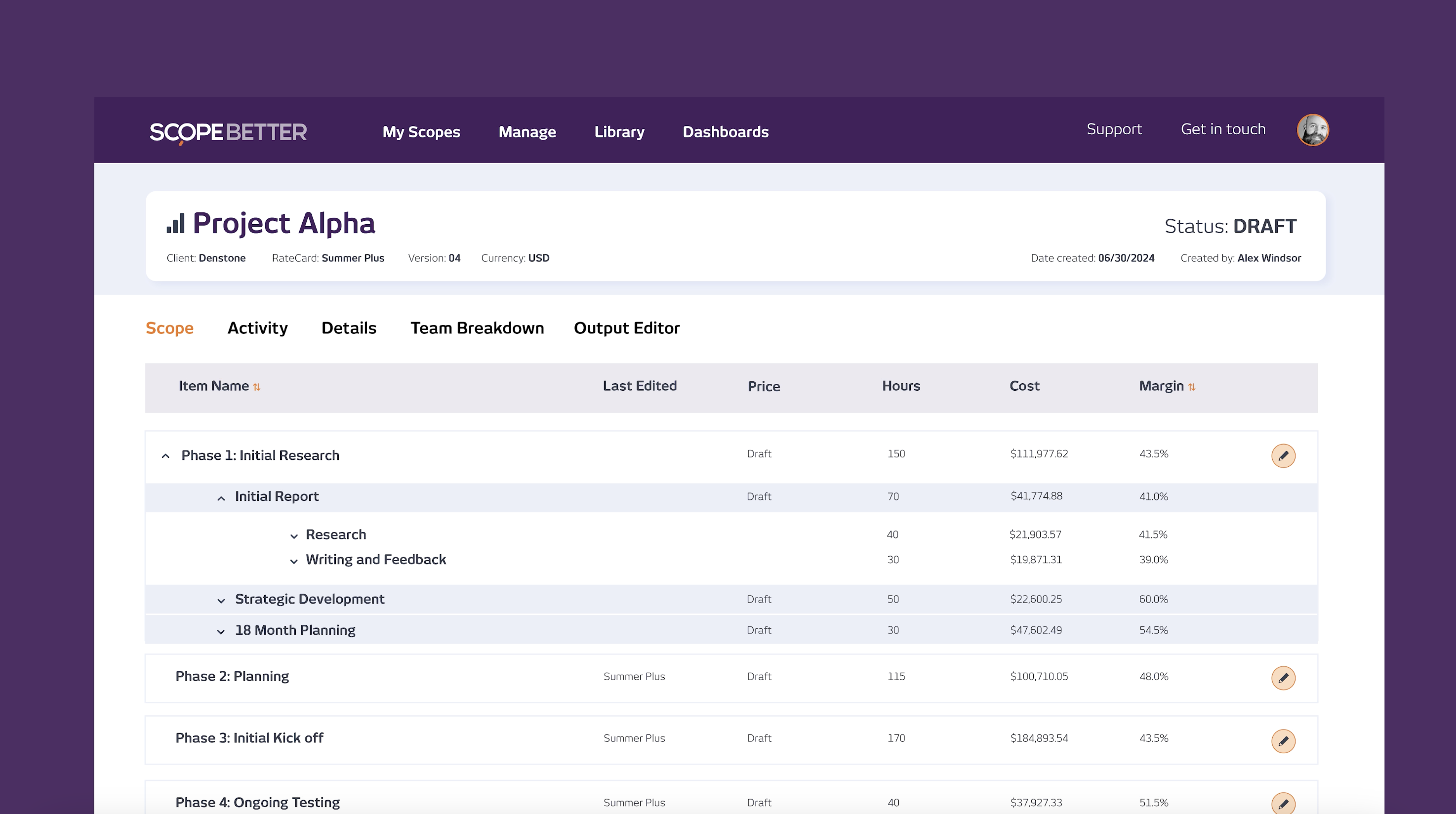Select the Scope tab
This screenshot has width=1456, height=814.
click(169, 328)
